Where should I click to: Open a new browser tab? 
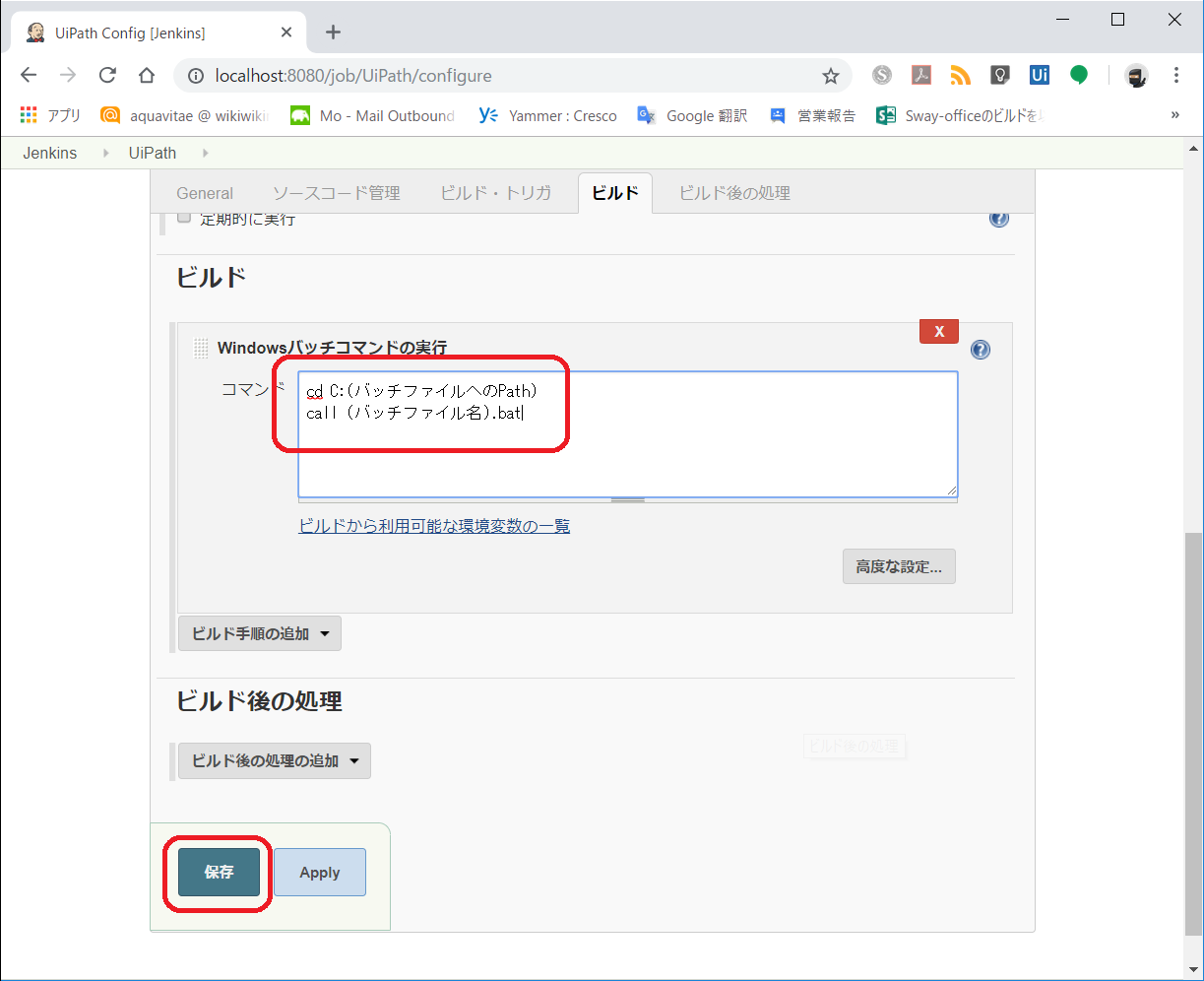[333, 33]
